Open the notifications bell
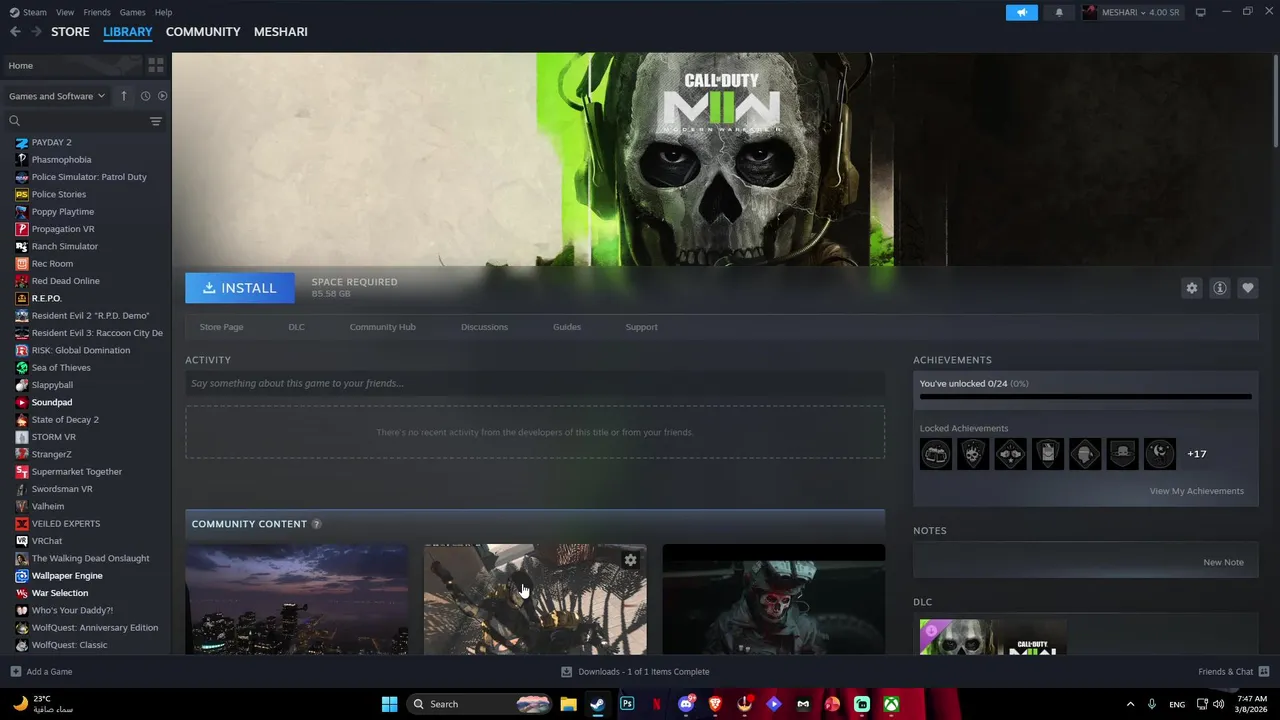1280x720 pixels. click(x=1059, y=12)
